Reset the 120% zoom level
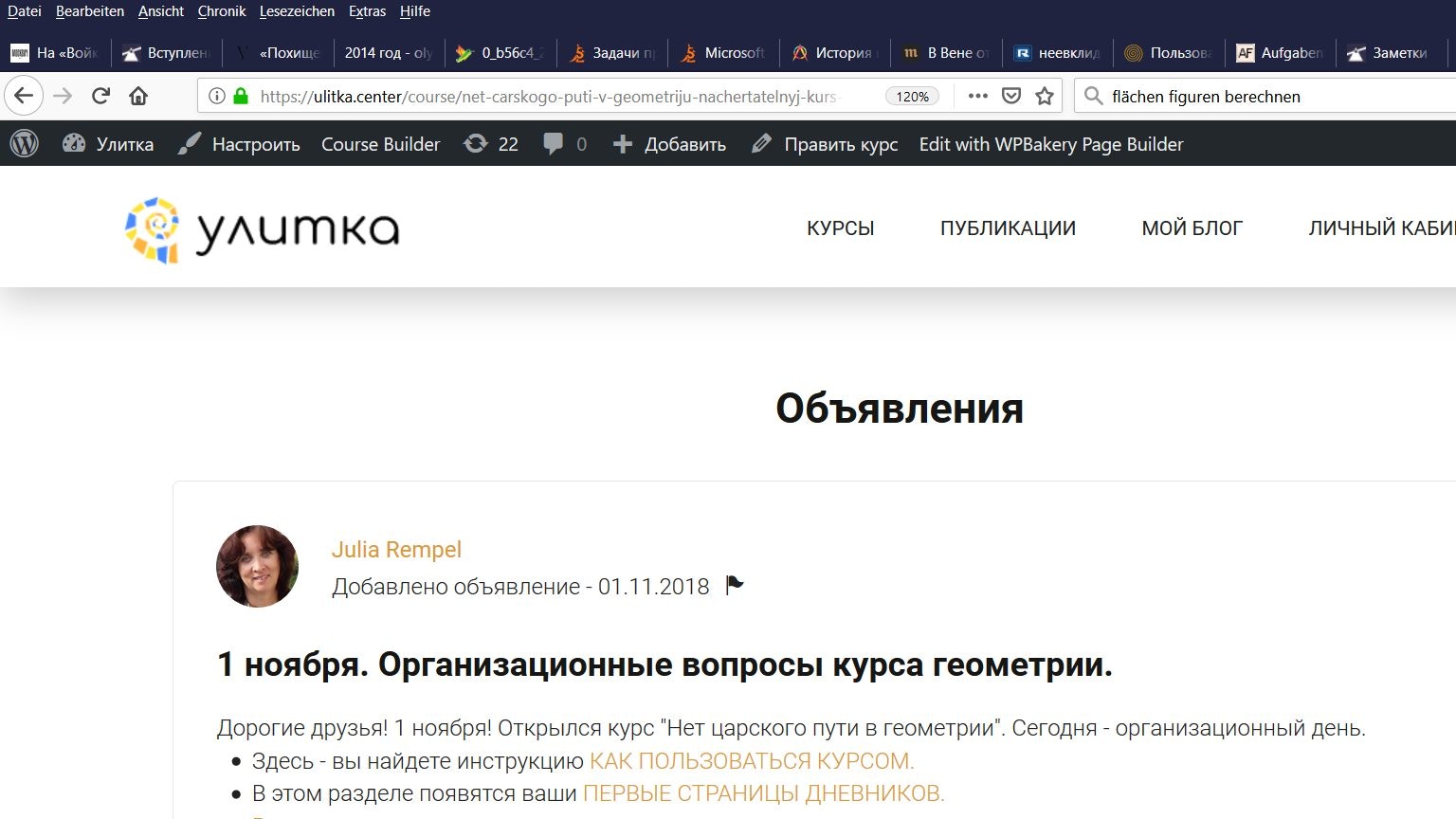Screen dimensions: 1456x819 (912, 96)
